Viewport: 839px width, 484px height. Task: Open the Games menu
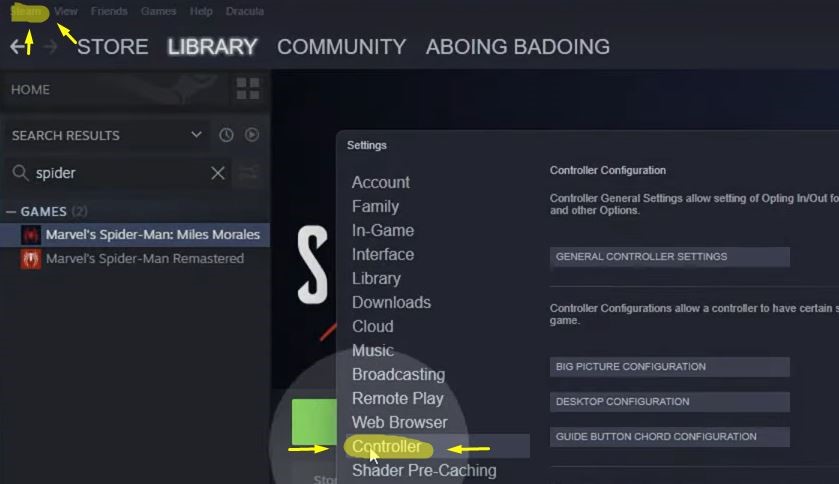click(158, 11)
